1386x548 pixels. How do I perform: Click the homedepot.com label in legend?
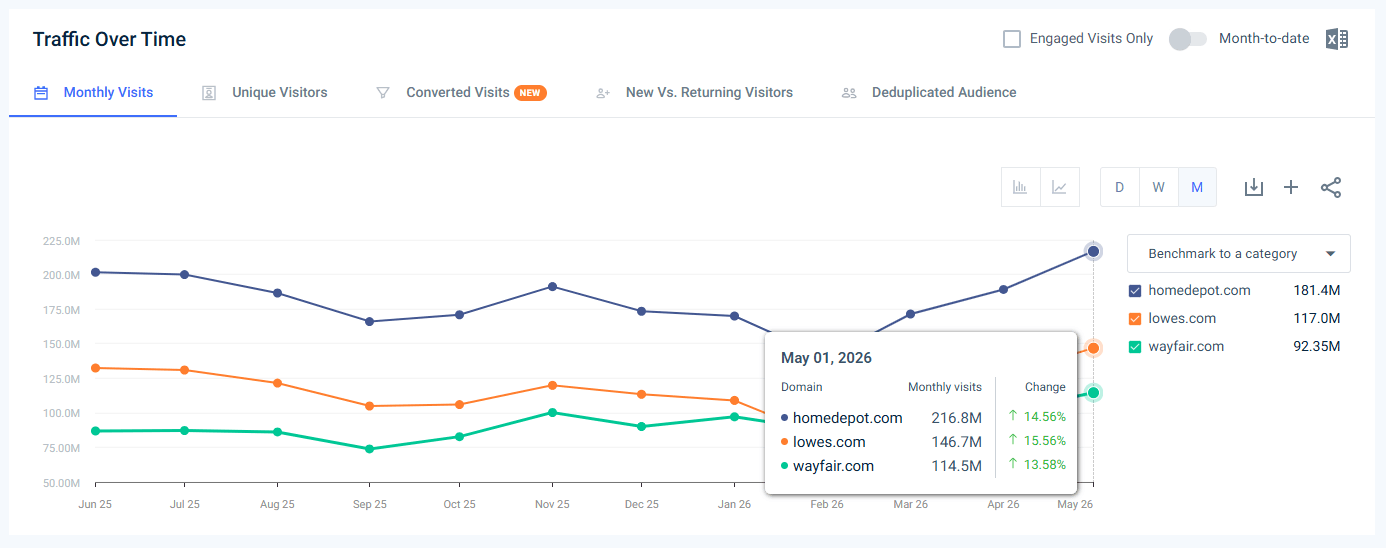[x=1199, y=291]
